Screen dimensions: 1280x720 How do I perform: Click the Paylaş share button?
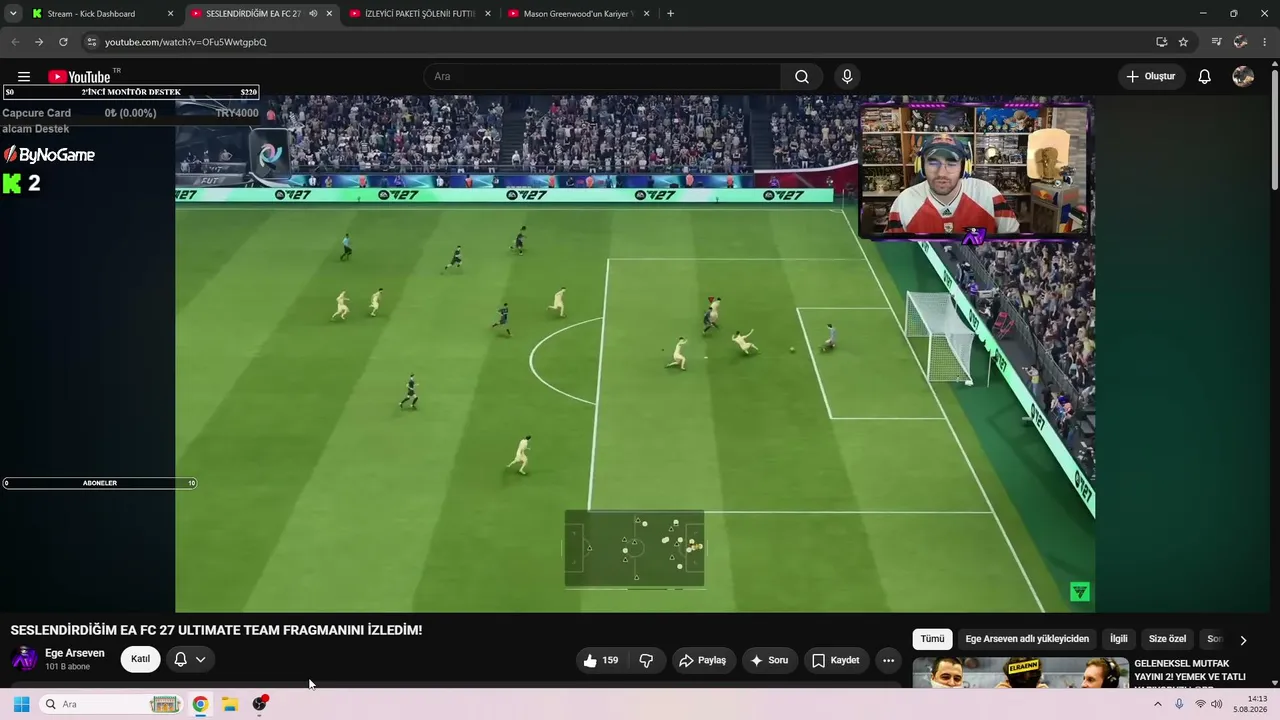tap(702, 660)
